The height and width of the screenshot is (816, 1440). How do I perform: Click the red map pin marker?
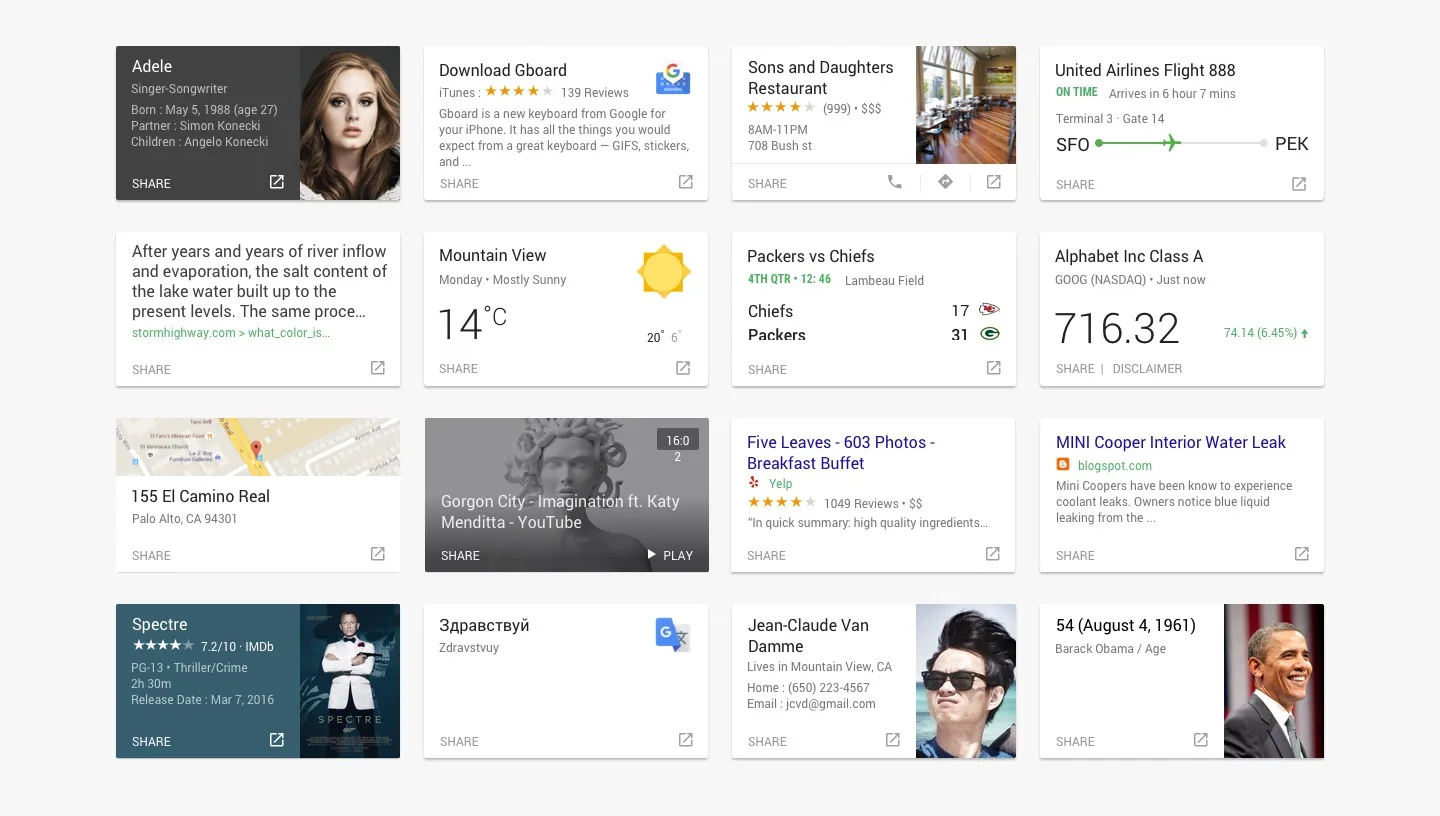[256, 450]
